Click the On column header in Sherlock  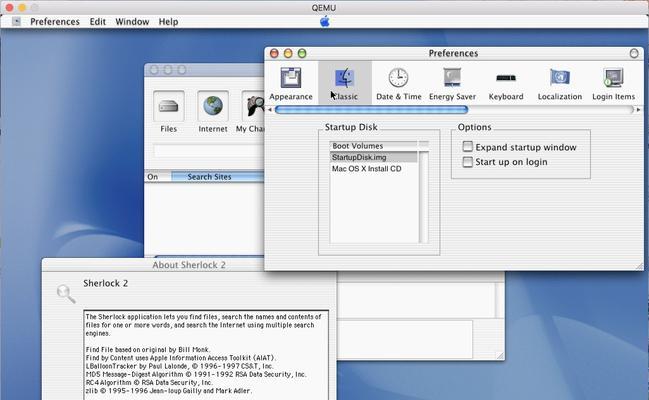(x=157, y=177)
